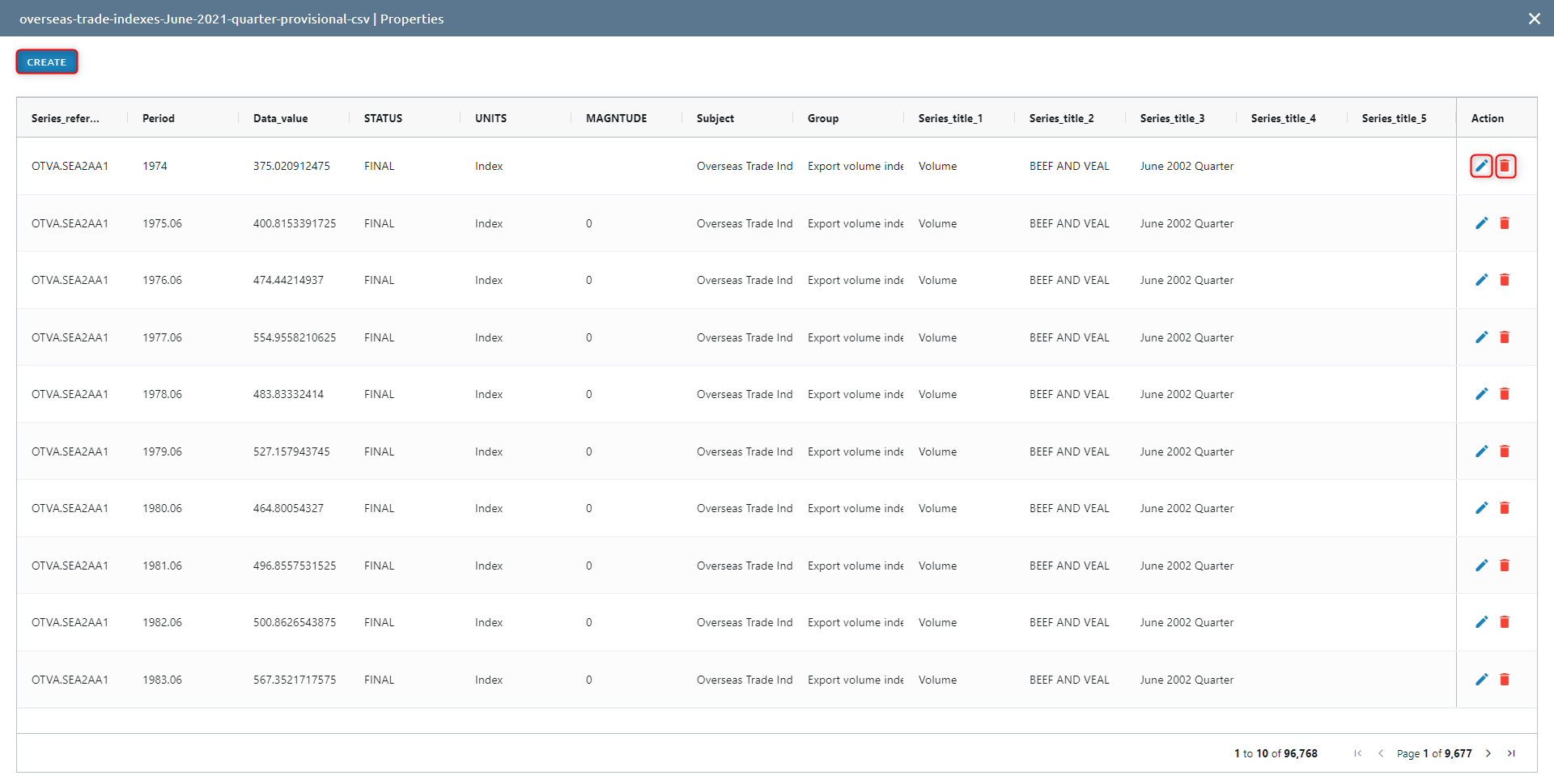Go to the first page
Screen dimensions: 1554x784
[1357, 753]
